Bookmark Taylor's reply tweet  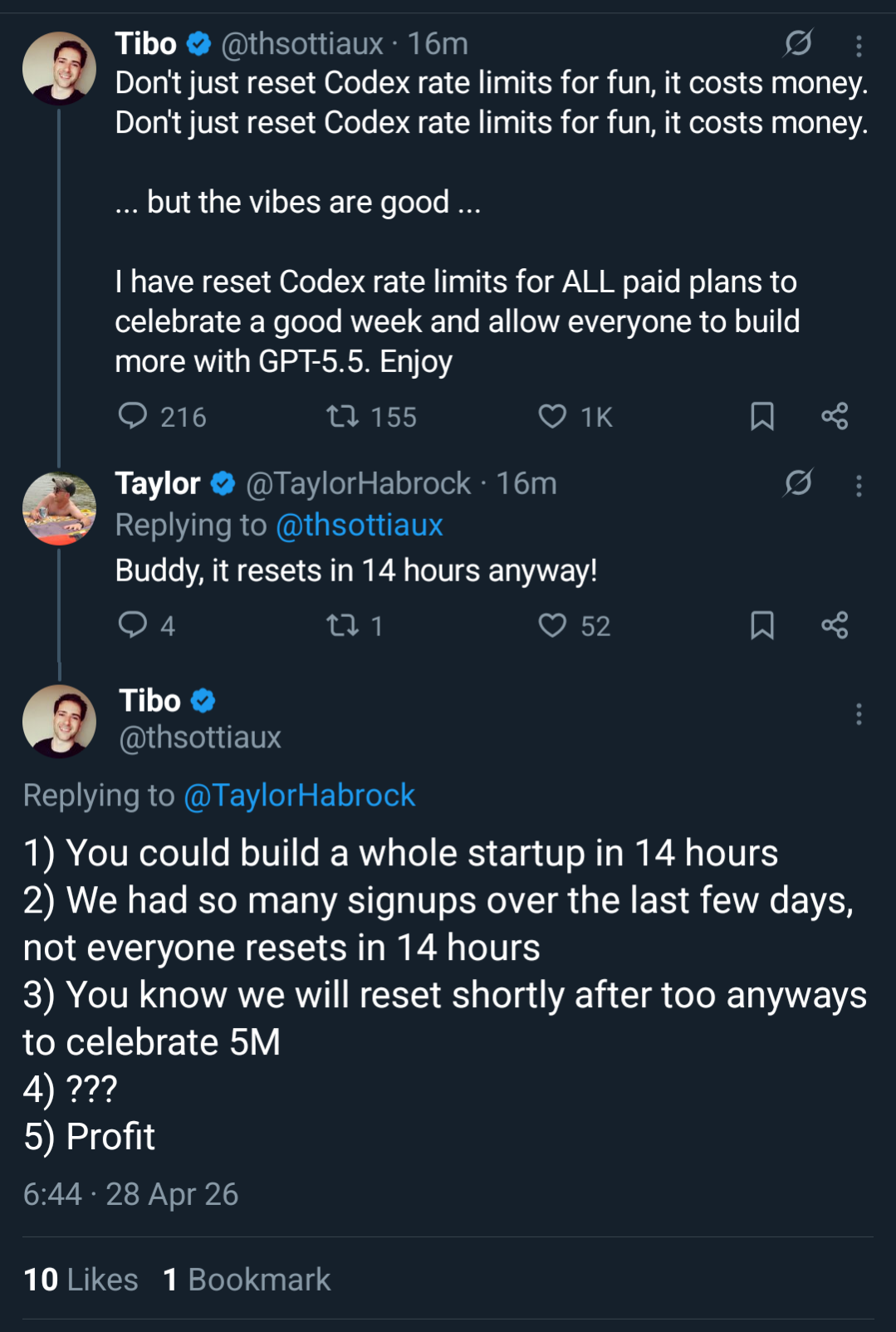pyautogui.click(x=761, y=624)
